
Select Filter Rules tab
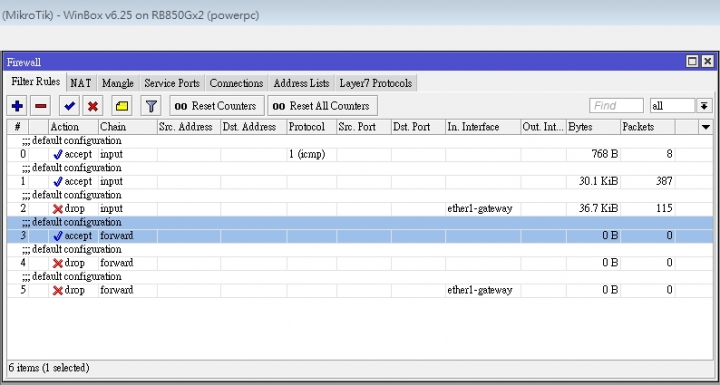[36, 82]
